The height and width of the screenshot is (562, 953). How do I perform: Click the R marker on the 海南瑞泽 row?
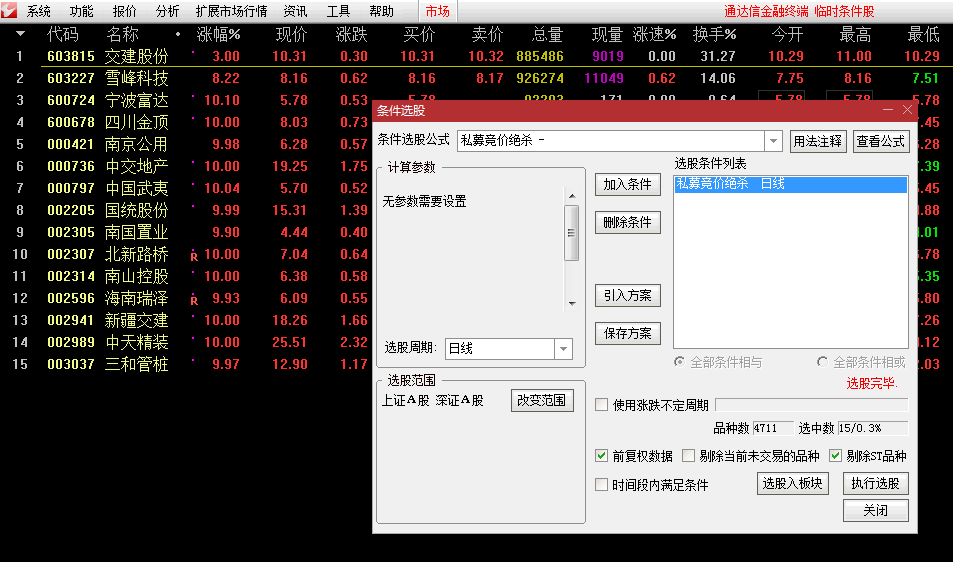coord(194,300)
